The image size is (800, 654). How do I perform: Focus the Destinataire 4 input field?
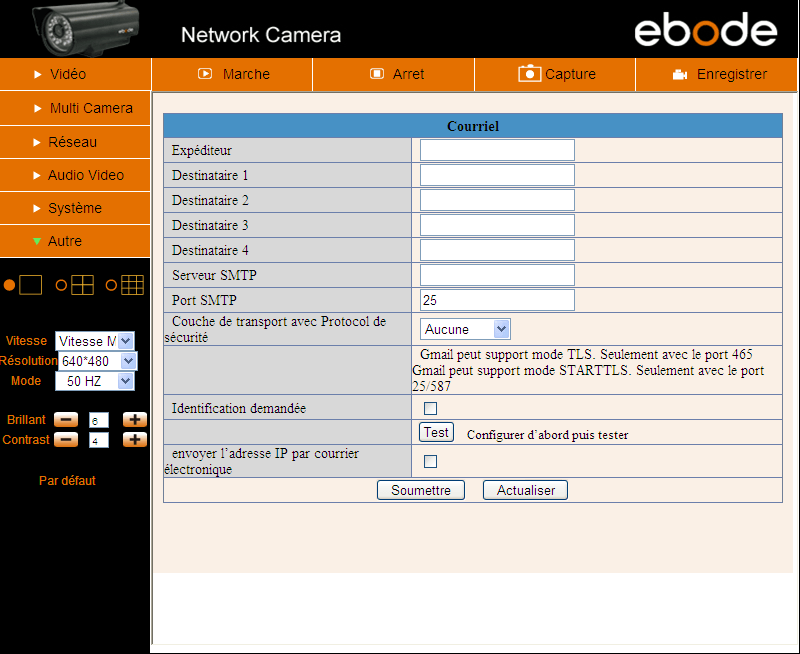click(497, 250)
